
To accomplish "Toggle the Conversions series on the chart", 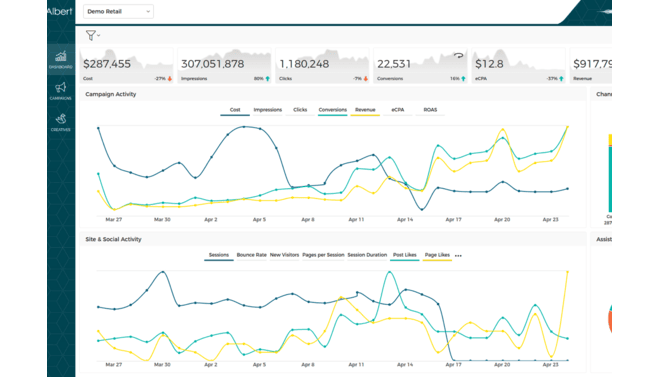I will click(x=333, y=110).
